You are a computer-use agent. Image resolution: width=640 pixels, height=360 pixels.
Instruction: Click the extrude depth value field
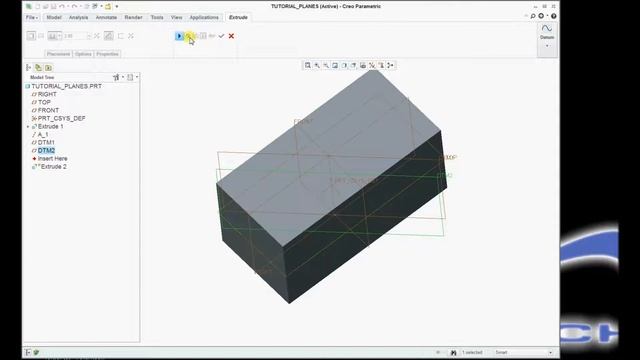point(76,36)
